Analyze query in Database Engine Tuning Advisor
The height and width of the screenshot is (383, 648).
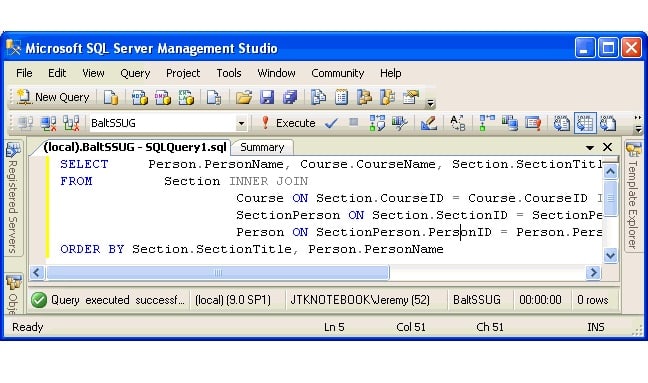coord(400,123)
